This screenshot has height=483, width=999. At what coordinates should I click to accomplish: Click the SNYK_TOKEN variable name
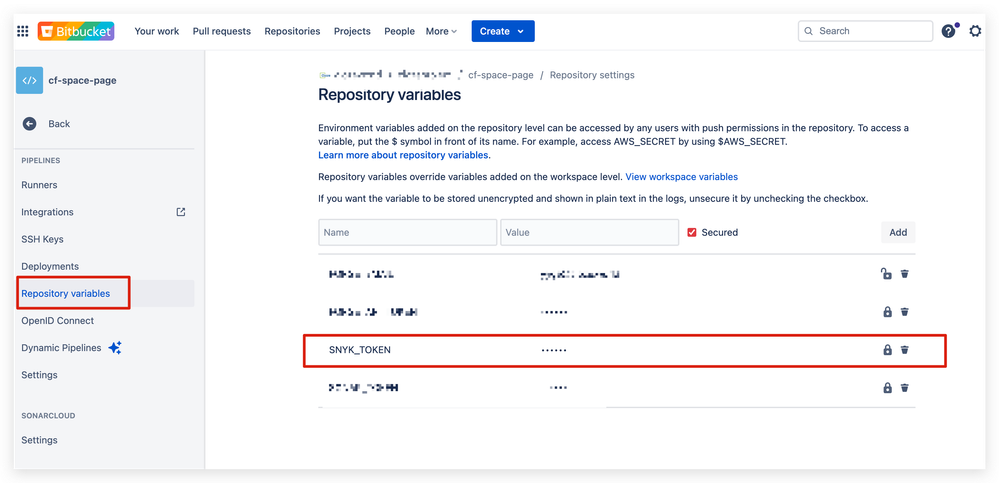click(x=360, y=350)
